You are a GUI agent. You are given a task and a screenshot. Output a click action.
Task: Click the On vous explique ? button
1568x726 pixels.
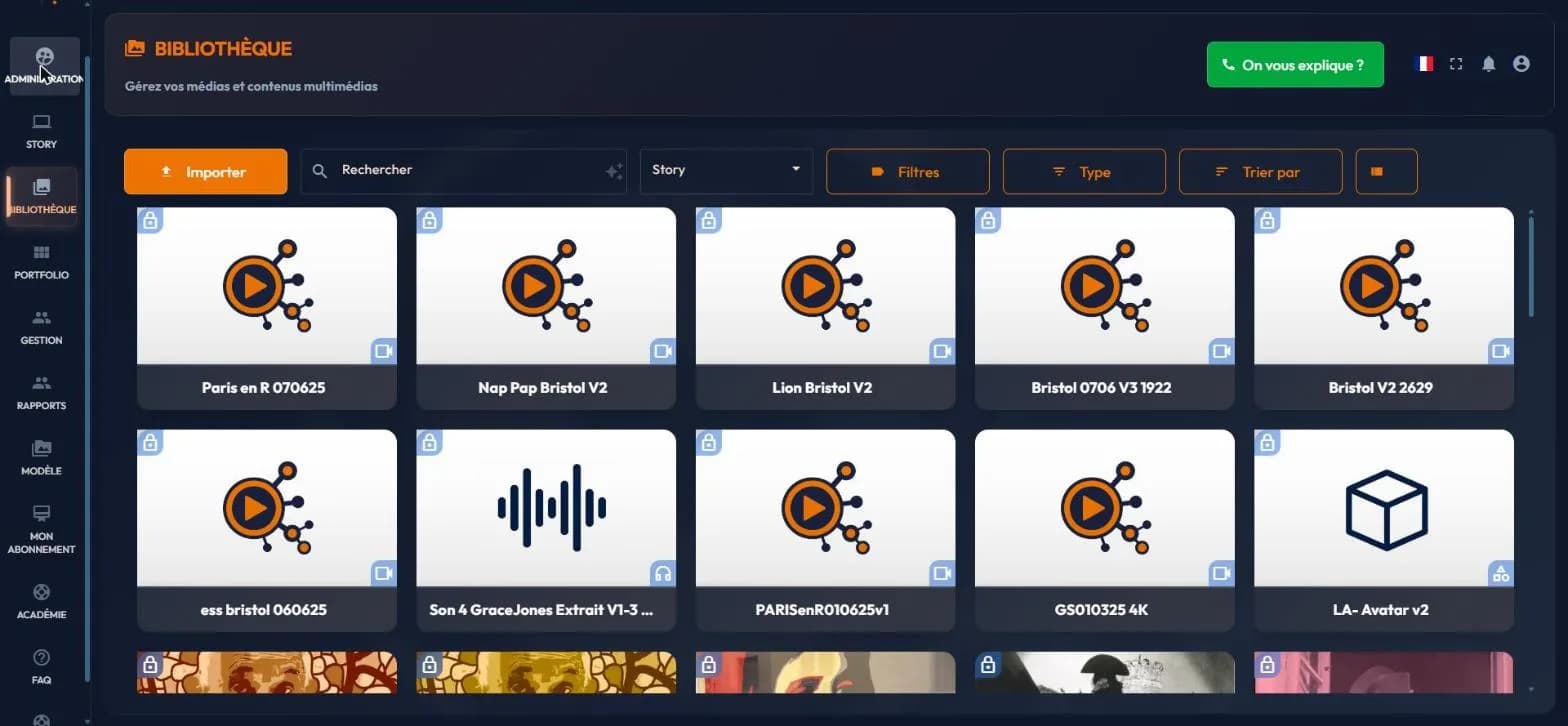[x=1295, y=65]
